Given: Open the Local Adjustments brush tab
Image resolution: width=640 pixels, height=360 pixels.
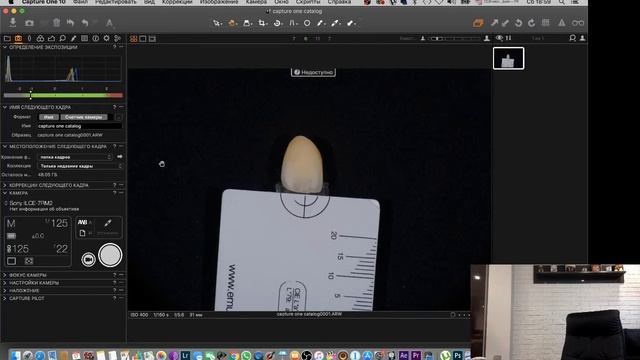Looking at the screenshot, I should [73, 38].
